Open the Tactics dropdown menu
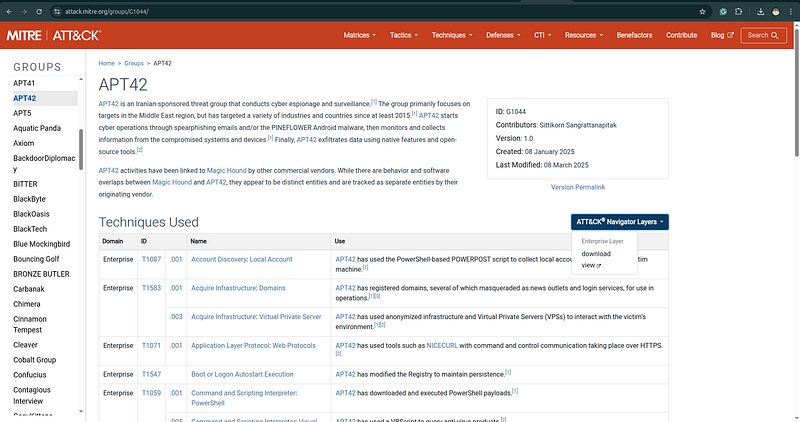This screenshot has width=800, height=422. (404, 35)
